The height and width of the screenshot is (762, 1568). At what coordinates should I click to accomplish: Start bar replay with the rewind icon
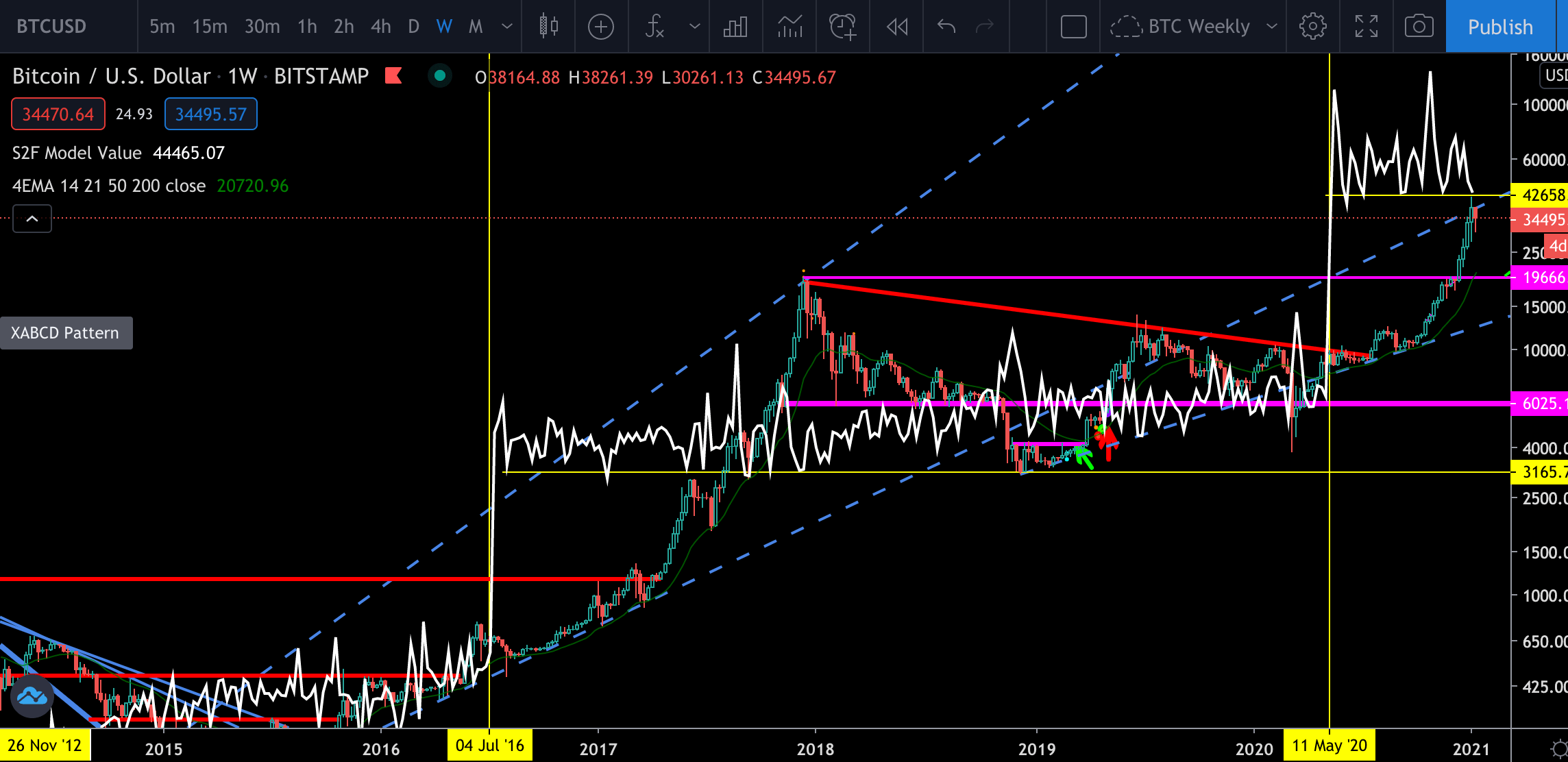(x=897, y=27)
